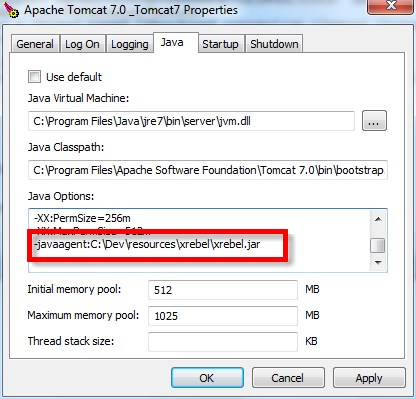
Task: Enable the Use default checkbox
Action: [34, 77]
